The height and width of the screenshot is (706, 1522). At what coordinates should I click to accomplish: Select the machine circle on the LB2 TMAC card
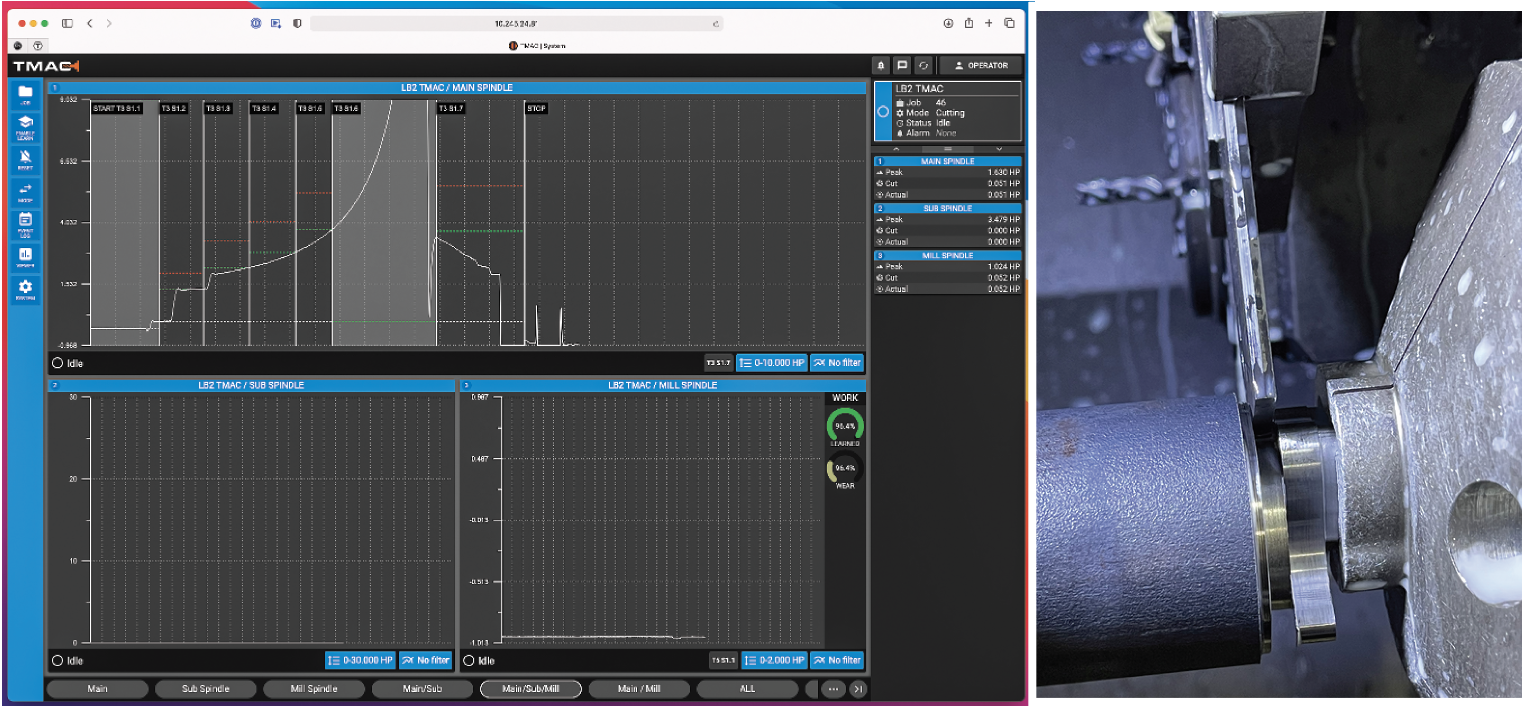884,112
